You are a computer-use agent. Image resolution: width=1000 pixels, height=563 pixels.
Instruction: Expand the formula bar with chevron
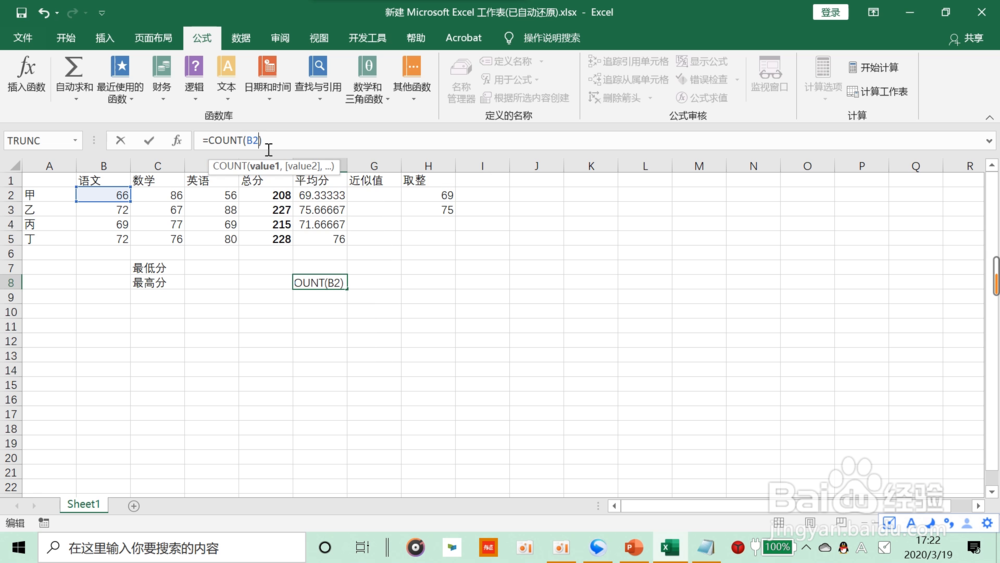(989, 140)
